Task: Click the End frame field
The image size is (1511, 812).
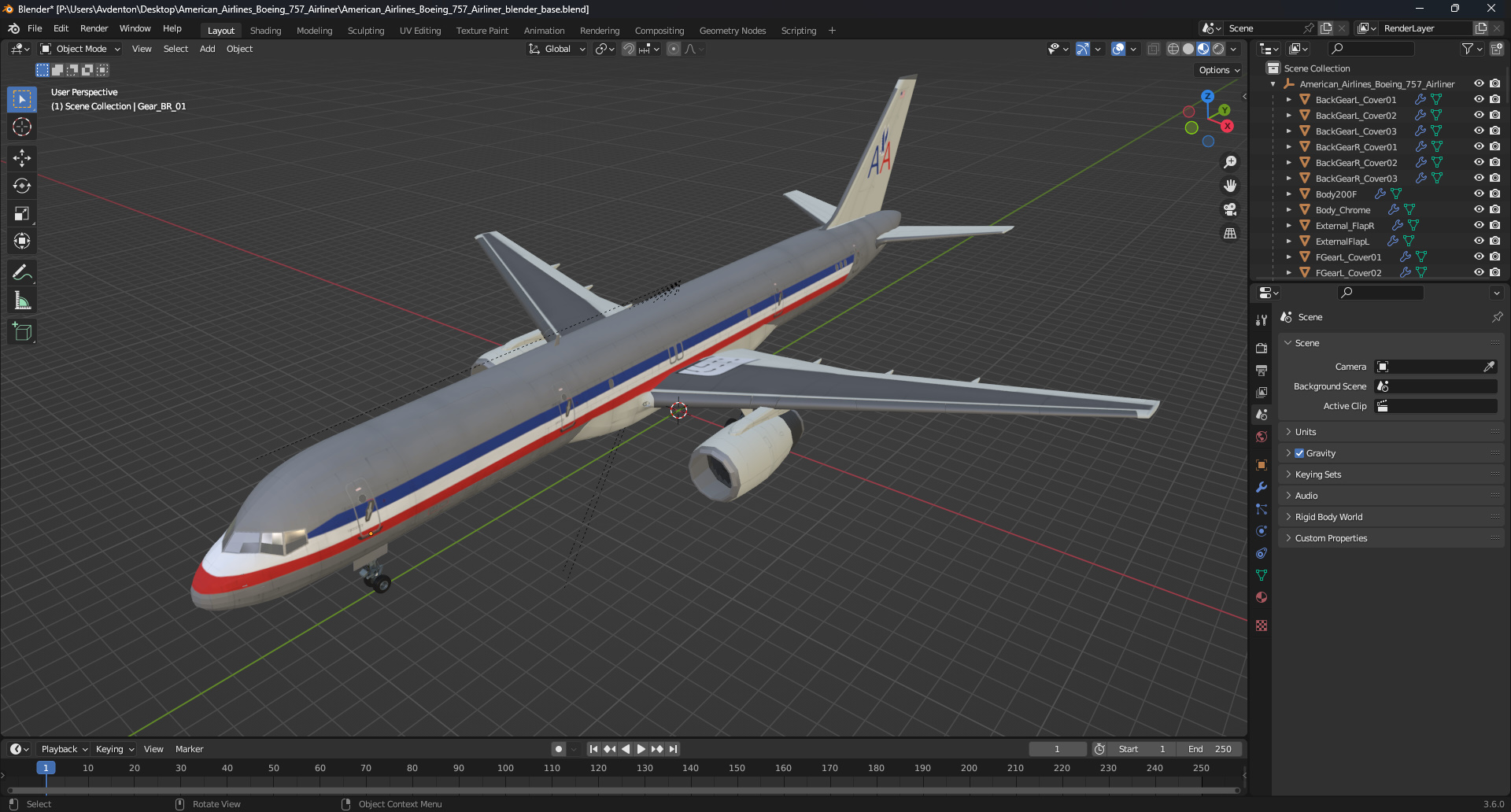Action: 1210,749
